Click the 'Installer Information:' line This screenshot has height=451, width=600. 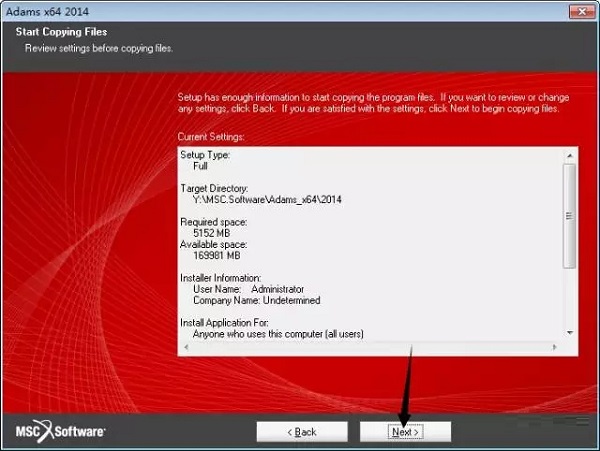click(220, 278)
